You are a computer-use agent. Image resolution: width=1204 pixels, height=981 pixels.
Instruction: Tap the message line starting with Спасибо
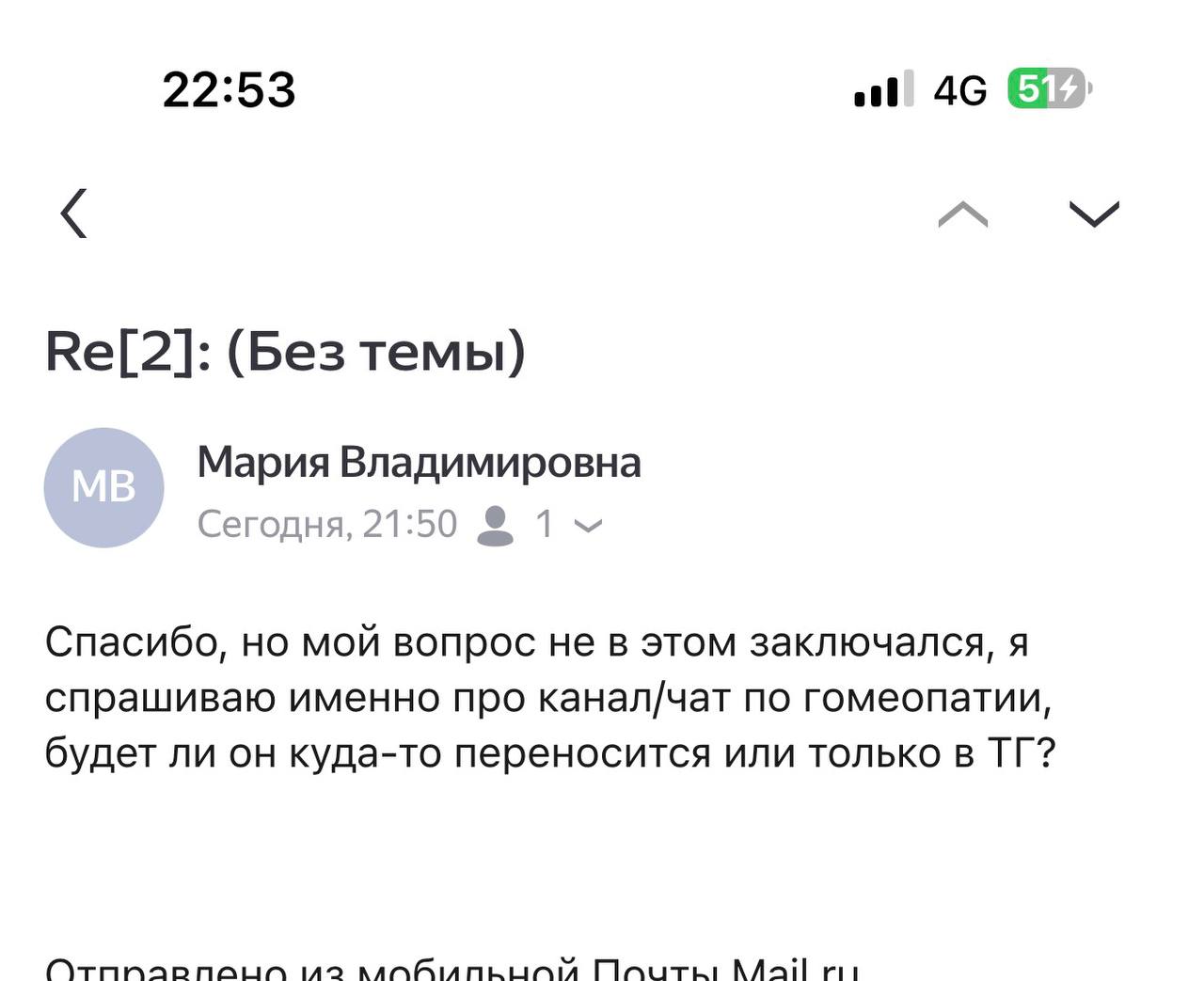536,643
